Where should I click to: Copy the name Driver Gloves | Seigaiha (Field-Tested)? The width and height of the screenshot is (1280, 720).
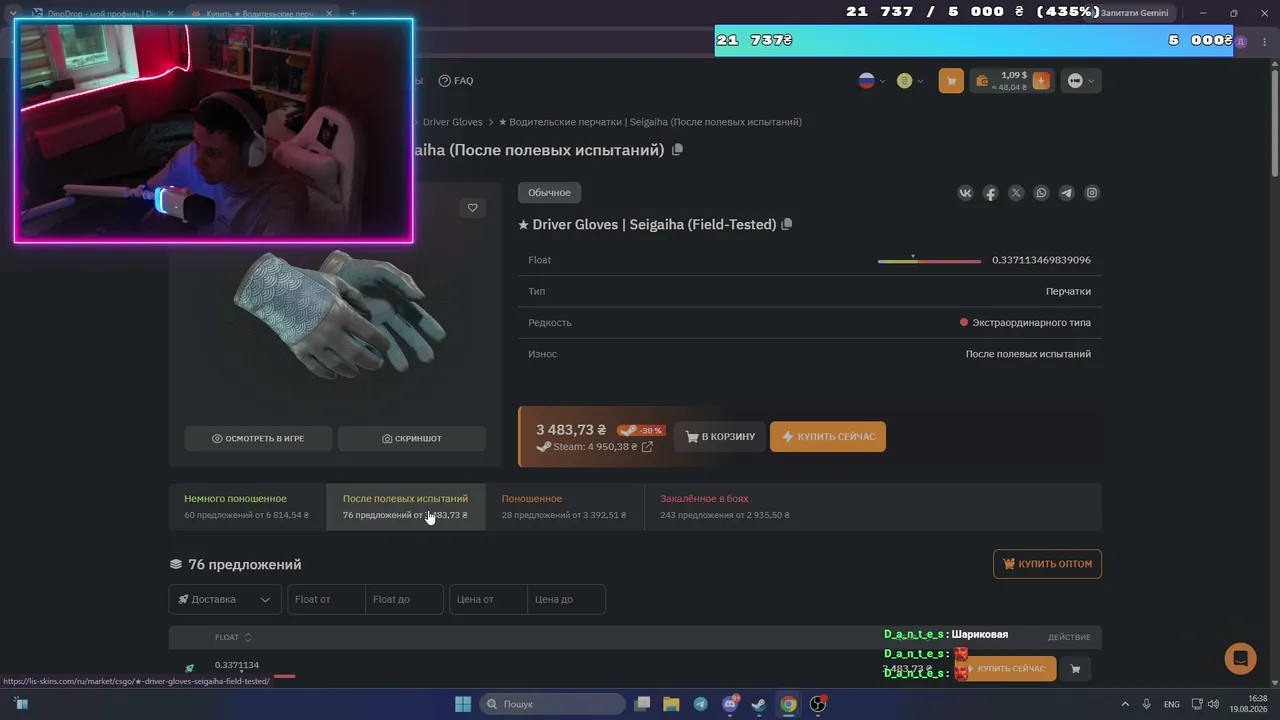(x=787, y=225)
